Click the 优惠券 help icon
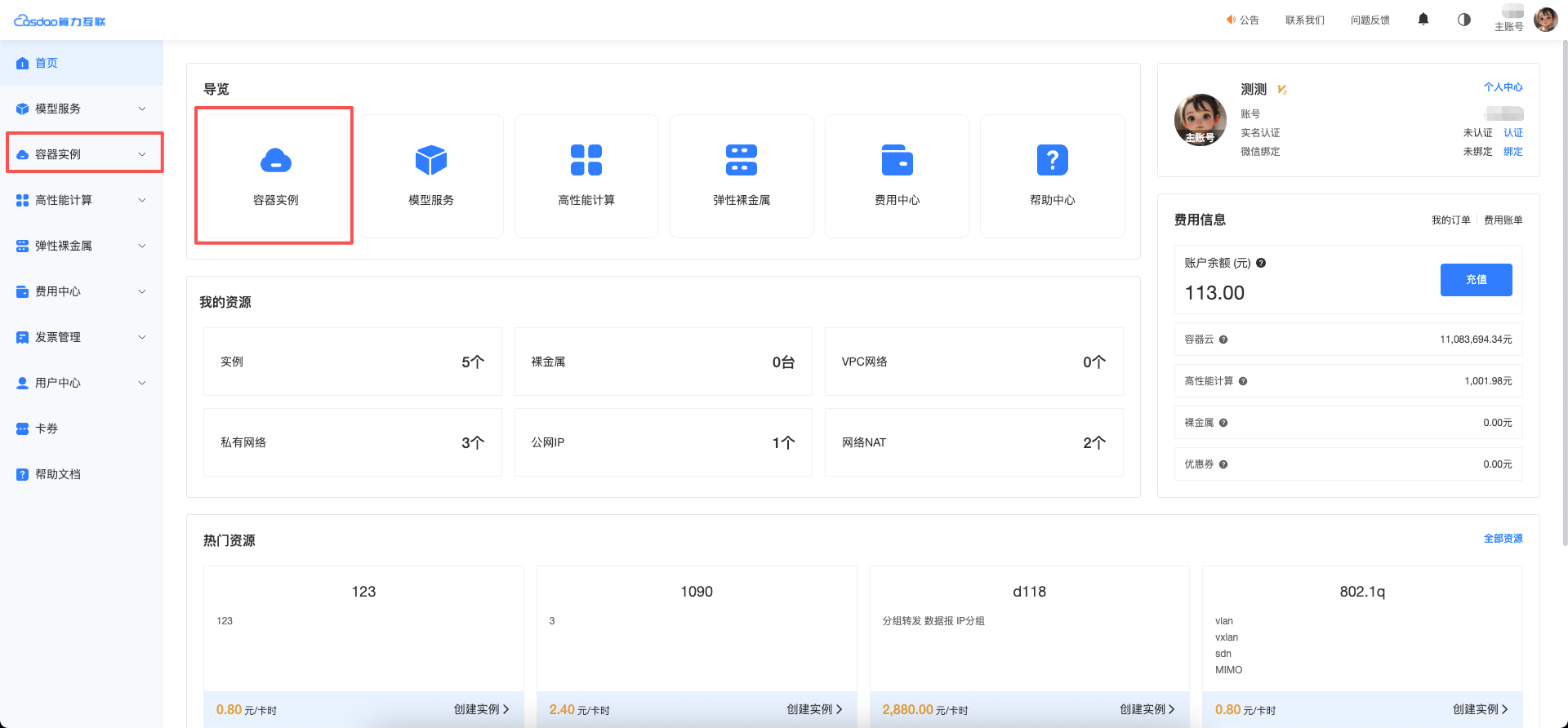 click(x=1223, y=464)
